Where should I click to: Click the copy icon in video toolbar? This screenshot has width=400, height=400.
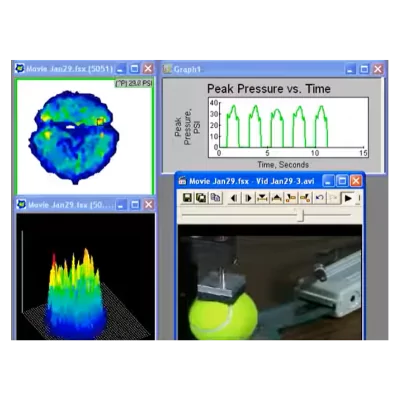215,198
